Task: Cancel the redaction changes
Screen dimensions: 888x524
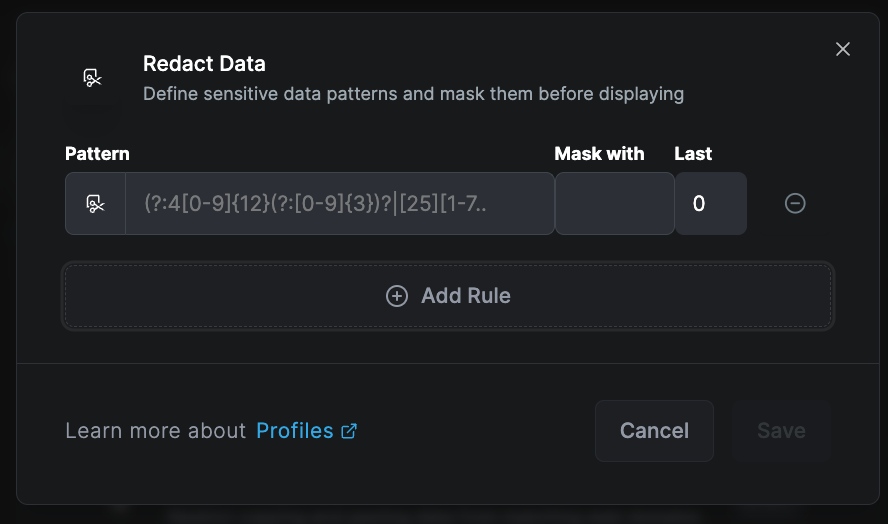Action: coord(654,431)
